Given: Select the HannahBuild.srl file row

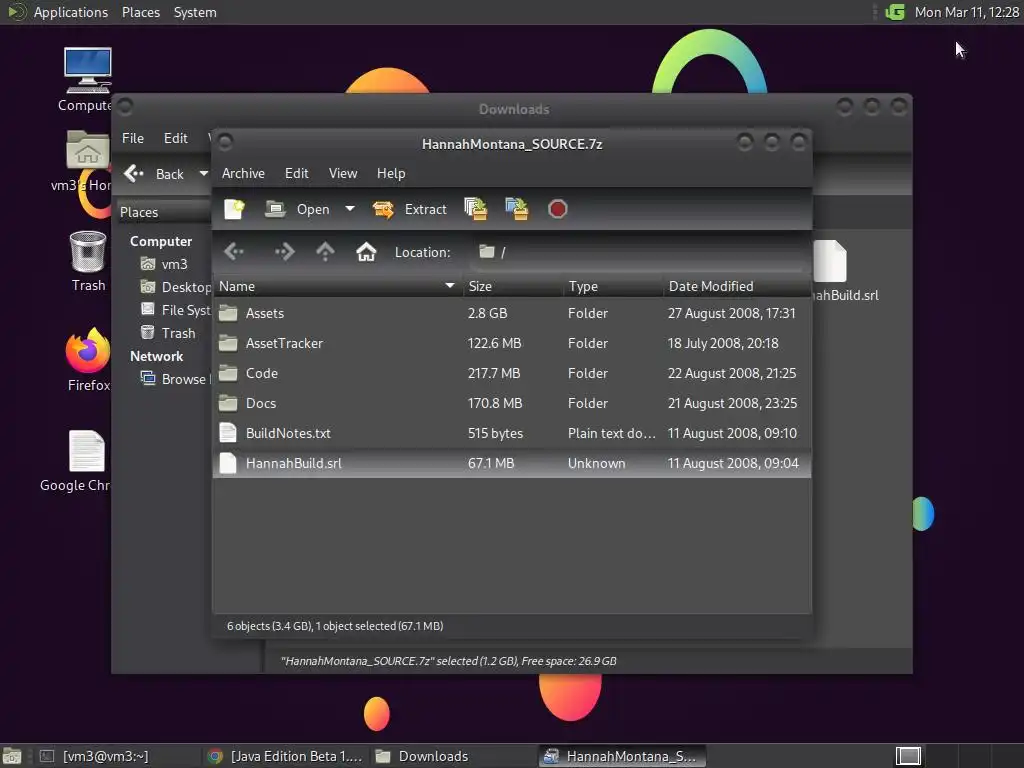Looking at the screenshot, I should pos(512,464).
